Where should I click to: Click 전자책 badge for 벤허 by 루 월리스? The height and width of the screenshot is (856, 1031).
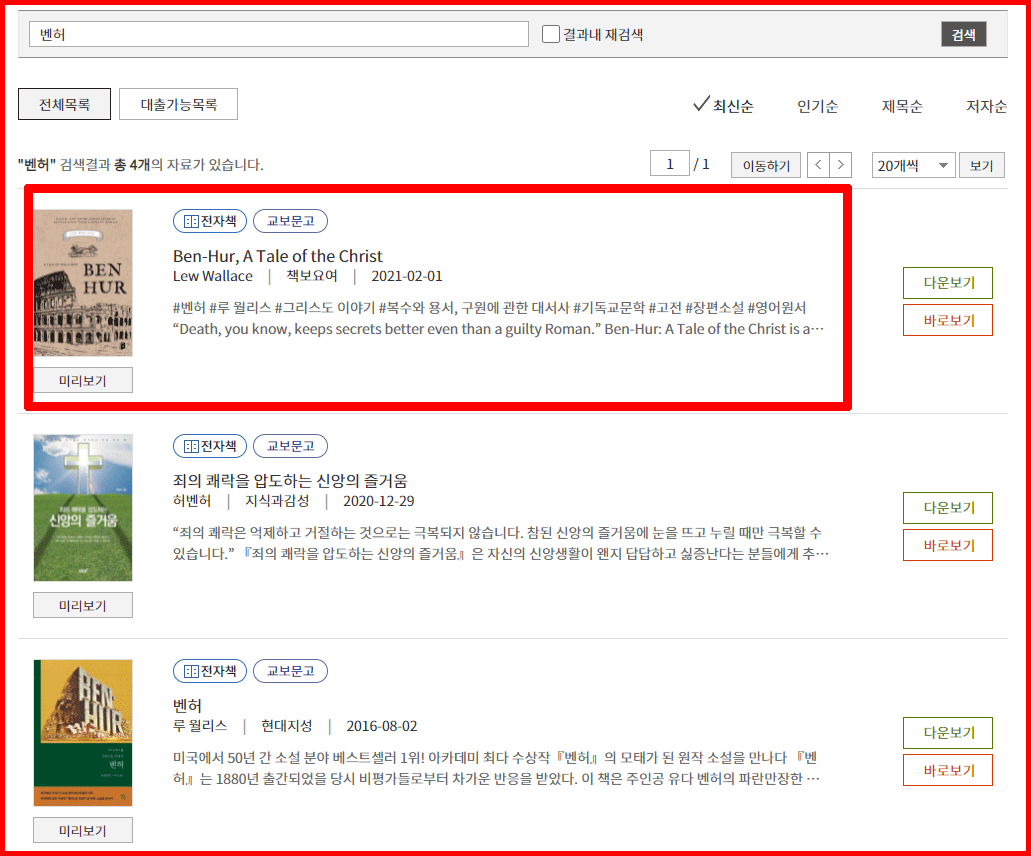click(210, 671)
